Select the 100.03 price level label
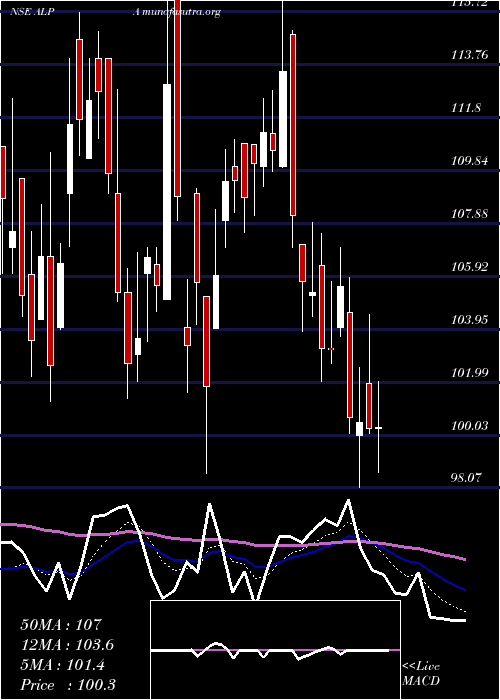This screenshot has width=500, height=700. [469, 425]
